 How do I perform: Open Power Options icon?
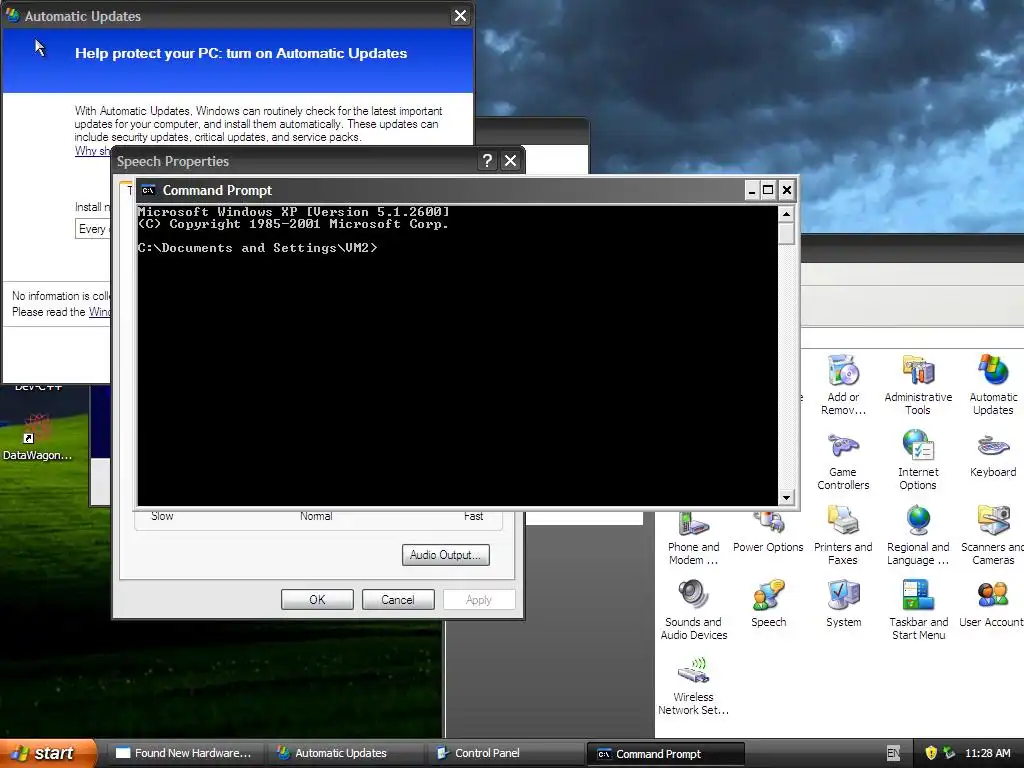point(768,533)
